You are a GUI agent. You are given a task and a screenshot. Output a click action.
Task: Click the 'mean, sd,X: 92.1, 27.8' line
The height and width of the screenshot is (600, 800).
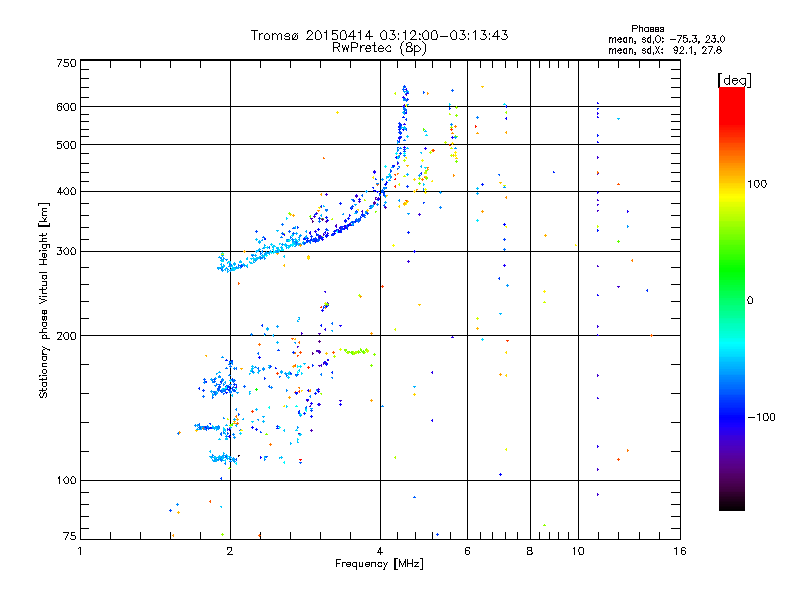coord(665,50)
